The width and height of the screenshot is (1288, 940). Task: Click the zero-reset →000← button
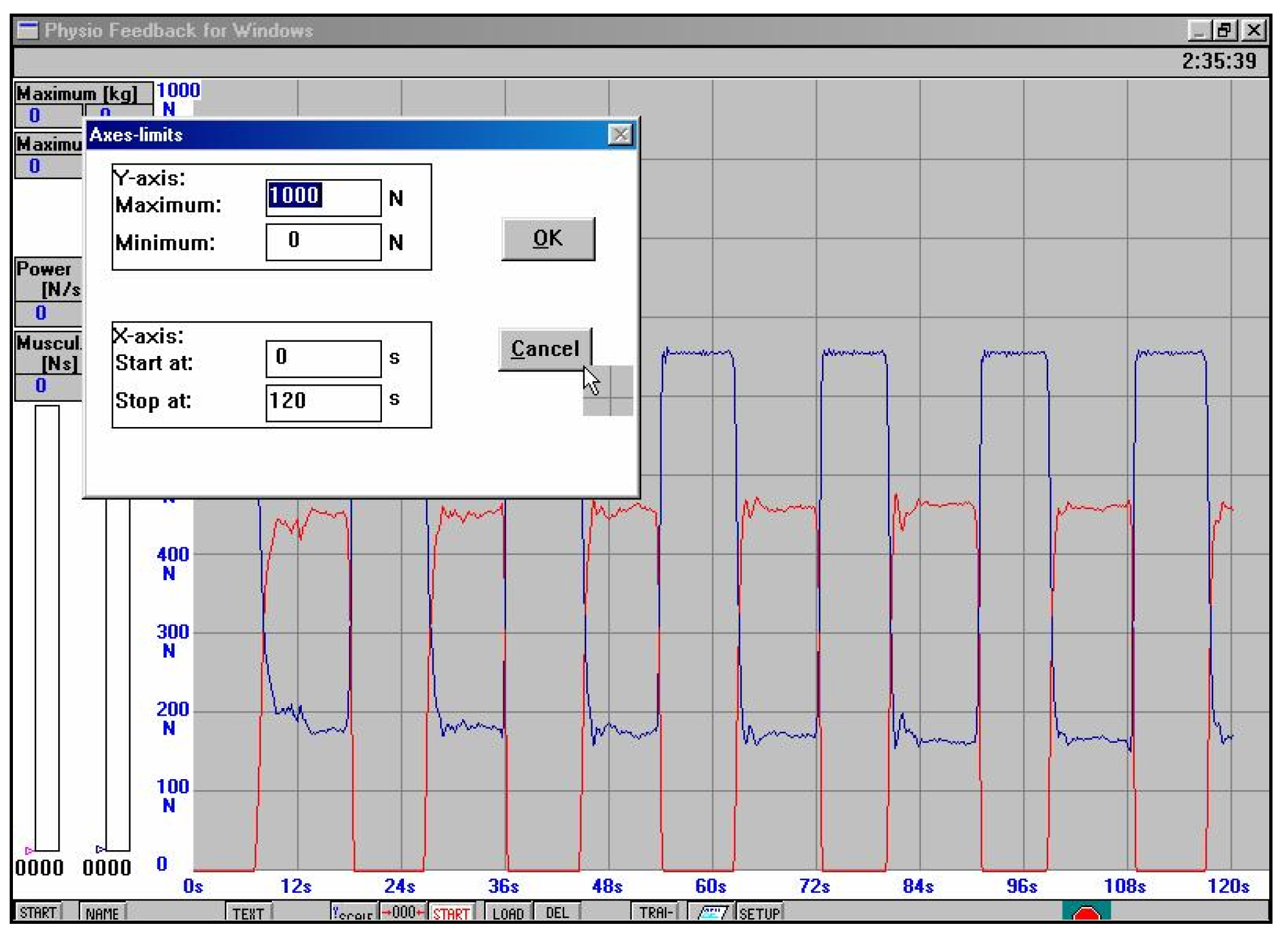pyautogui.click(x=403, y=912)
